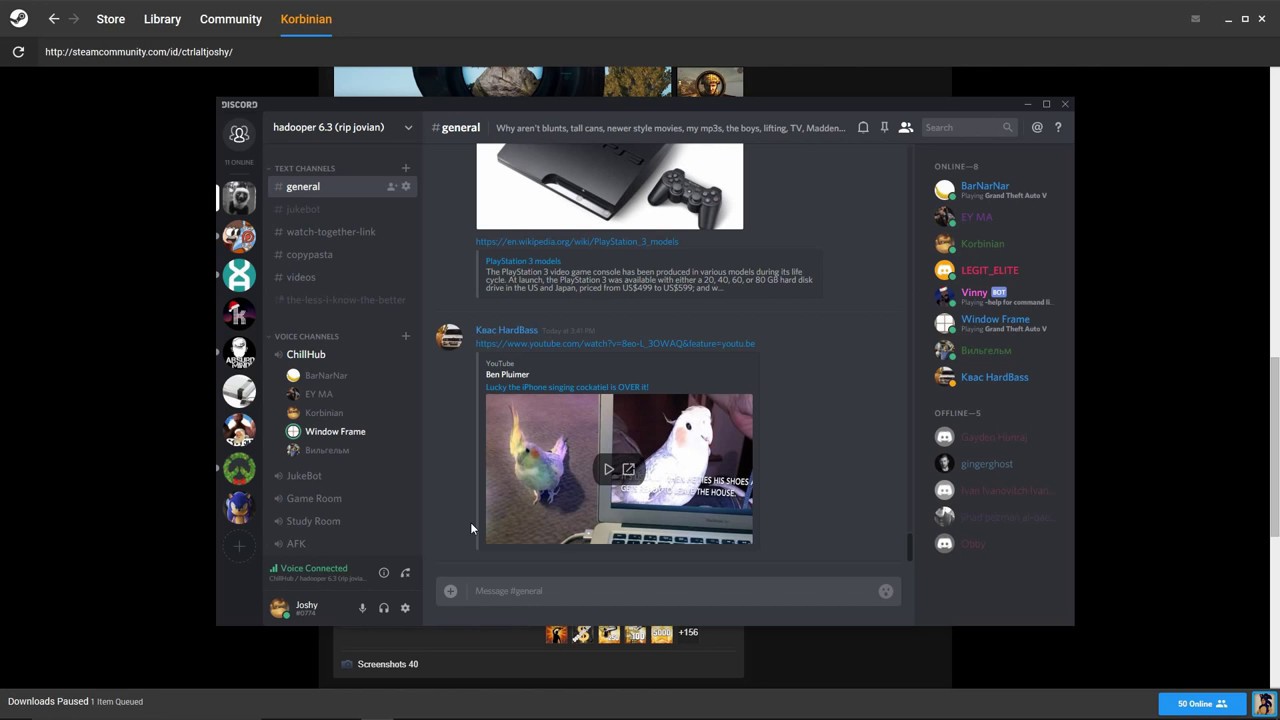Collapse the Voice Channels category
1280x720 pixels.
[306, 336]
